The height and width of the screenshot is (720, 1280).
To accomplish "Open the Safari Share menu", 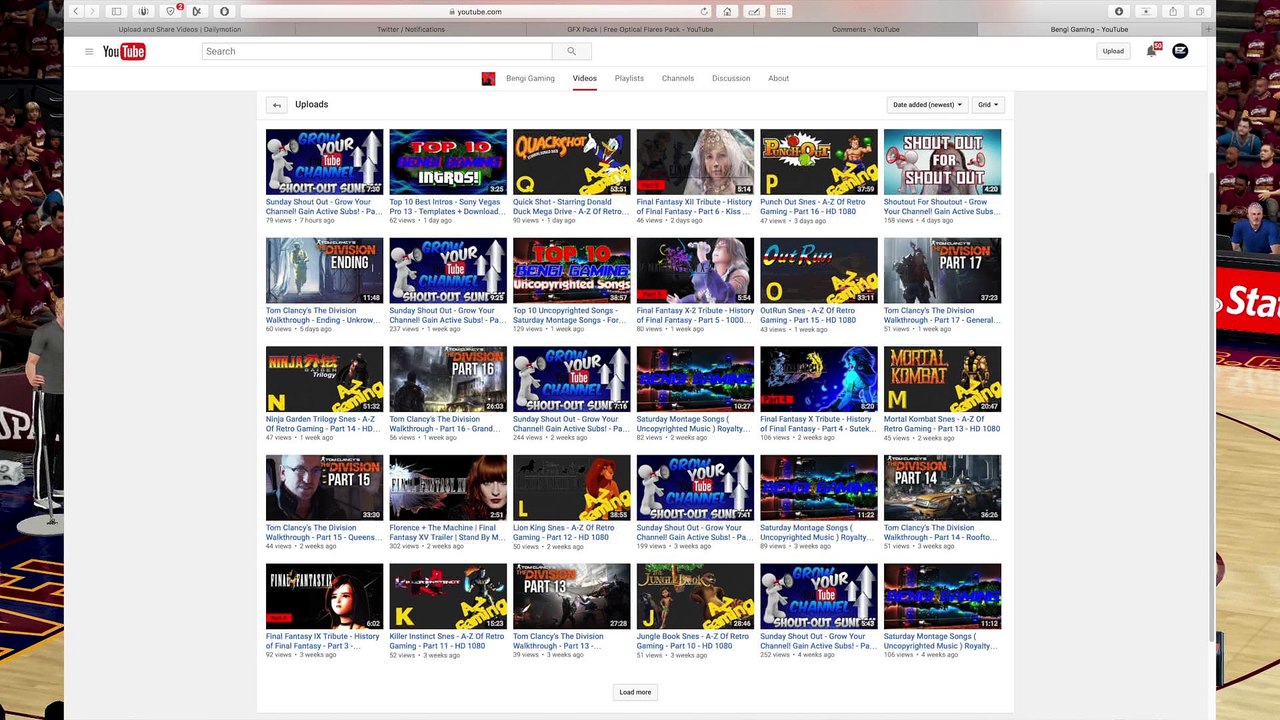I will [1173, 11].
